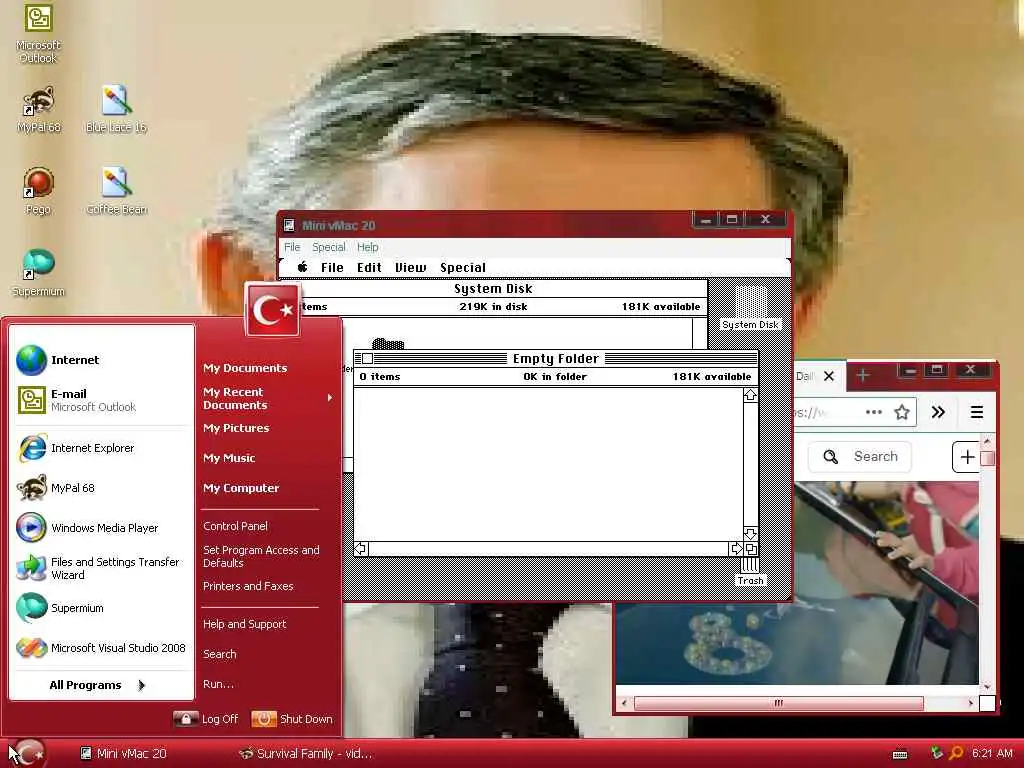Click the green tray icon beside the magnifier
Screen dimensions: 1024x768
point(937,753)
